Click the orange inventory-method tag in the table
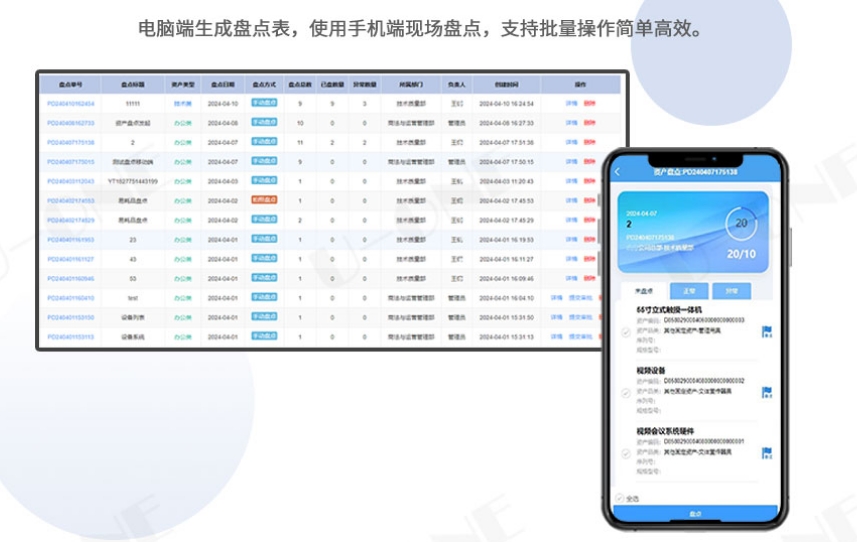This screenshot has width=857, height=542. coord(264,200)
